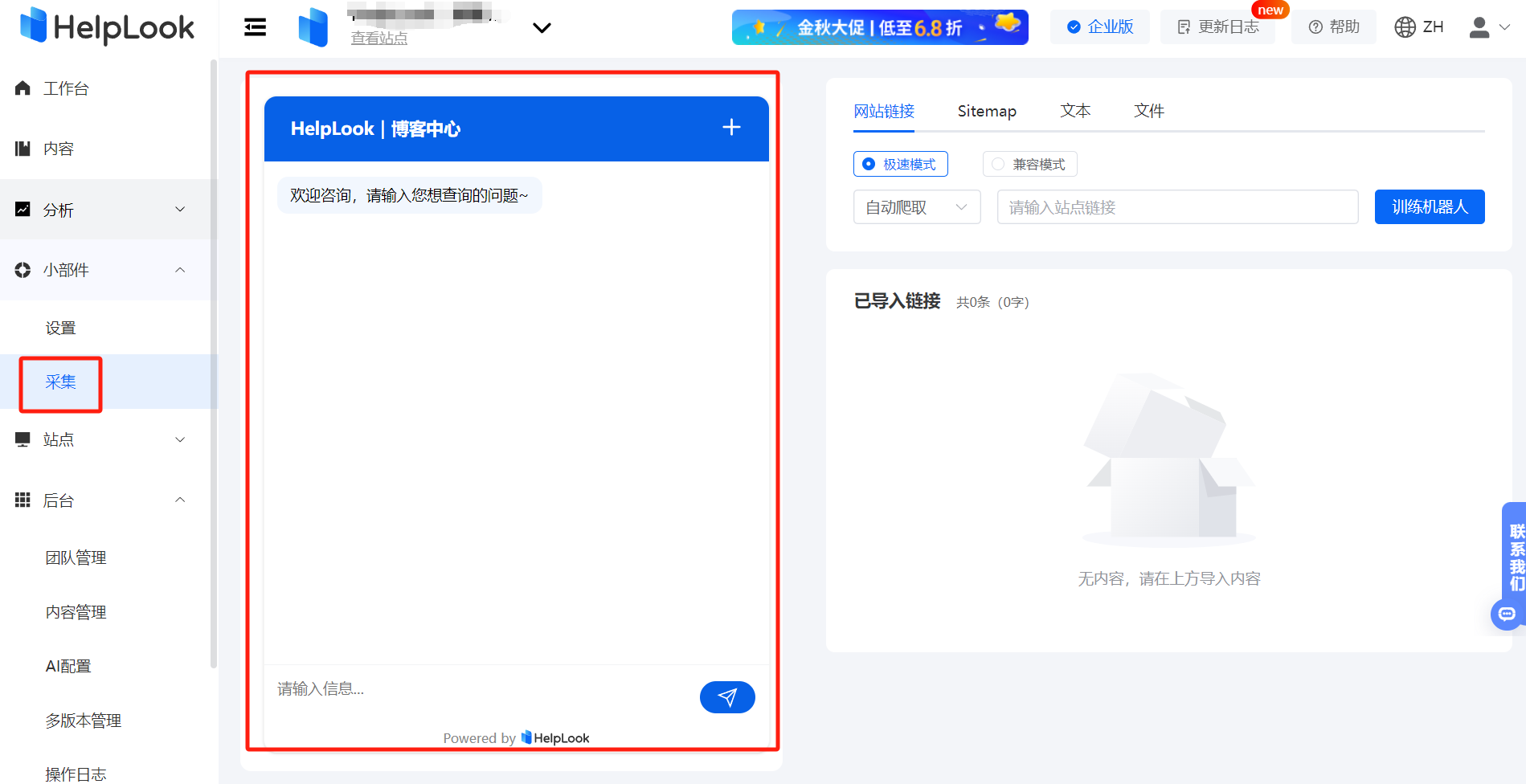Open 操作日志 in sidebar
Image resolution: width=1526 pixels, height=784 pixels.
click(76, 774)
